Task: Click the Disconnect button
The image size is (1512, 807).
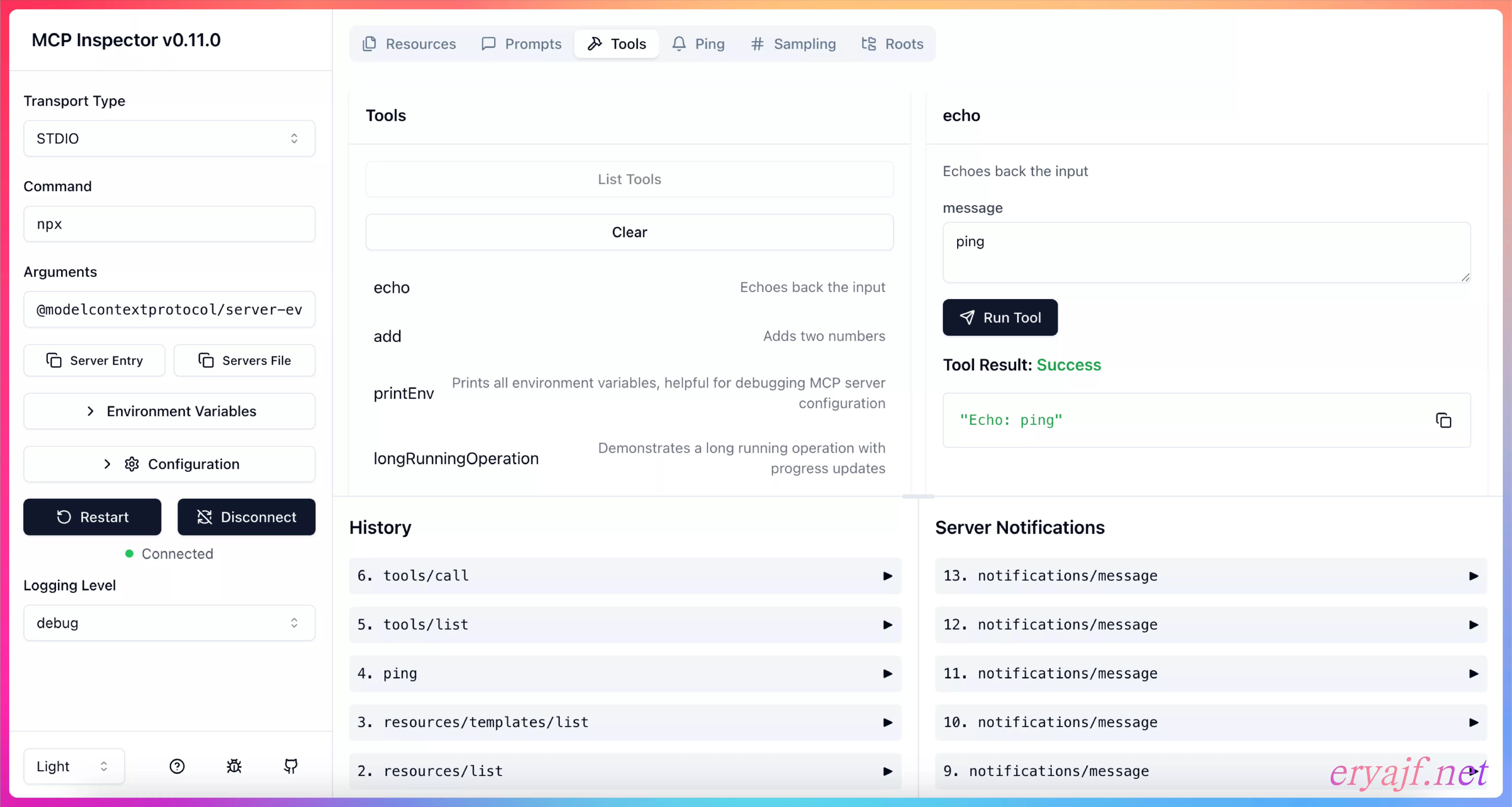Action: [246, 517]
